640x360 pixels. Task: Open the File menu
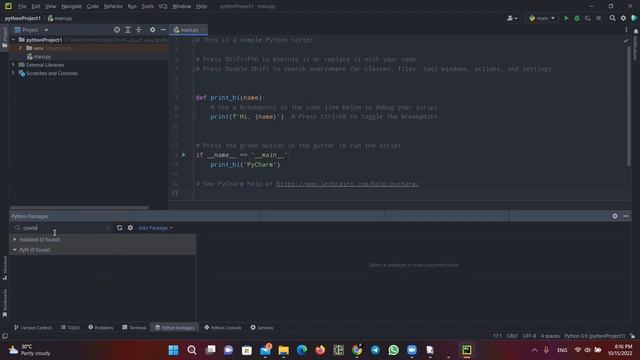(22, 6)
